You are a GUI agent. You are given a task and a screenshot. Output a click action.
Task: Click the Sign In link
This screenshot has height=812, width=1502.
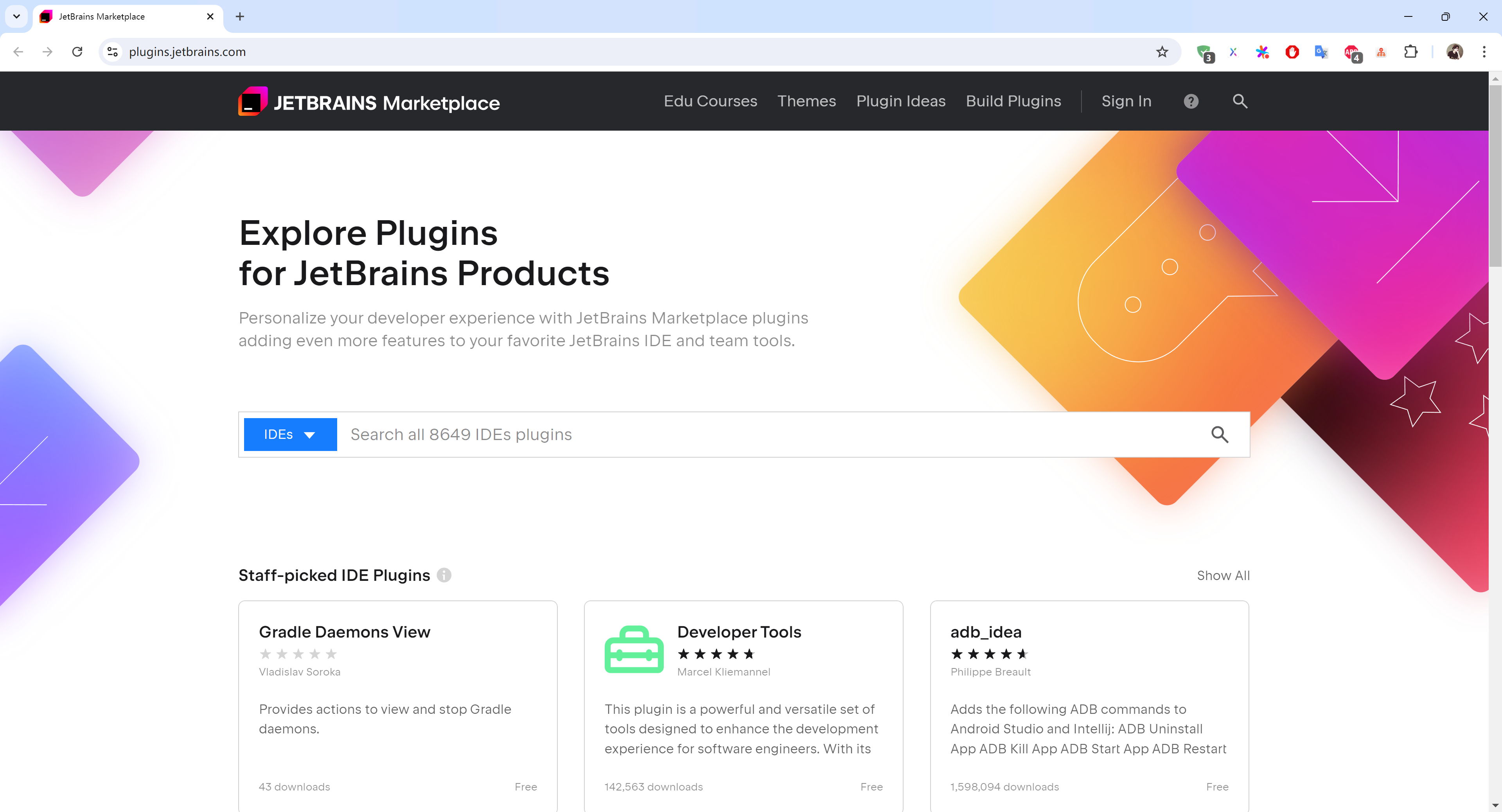(x=1125, y=101)
